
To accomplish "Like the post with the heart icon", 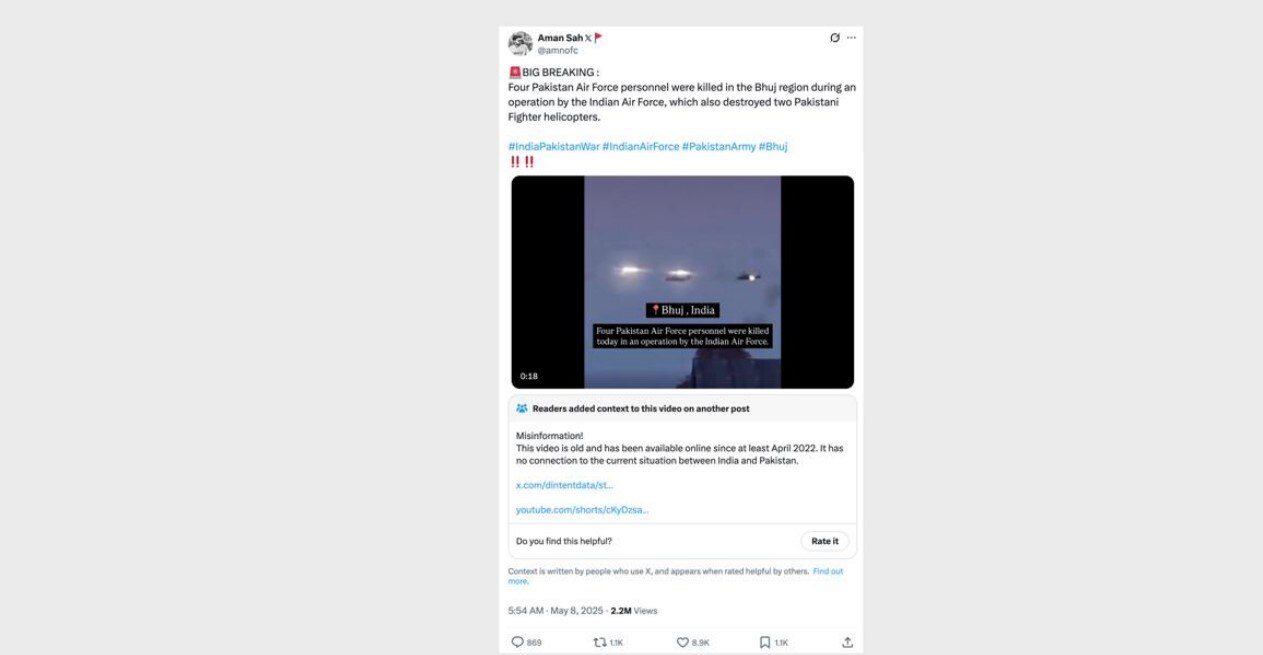I will click(683, 642).
